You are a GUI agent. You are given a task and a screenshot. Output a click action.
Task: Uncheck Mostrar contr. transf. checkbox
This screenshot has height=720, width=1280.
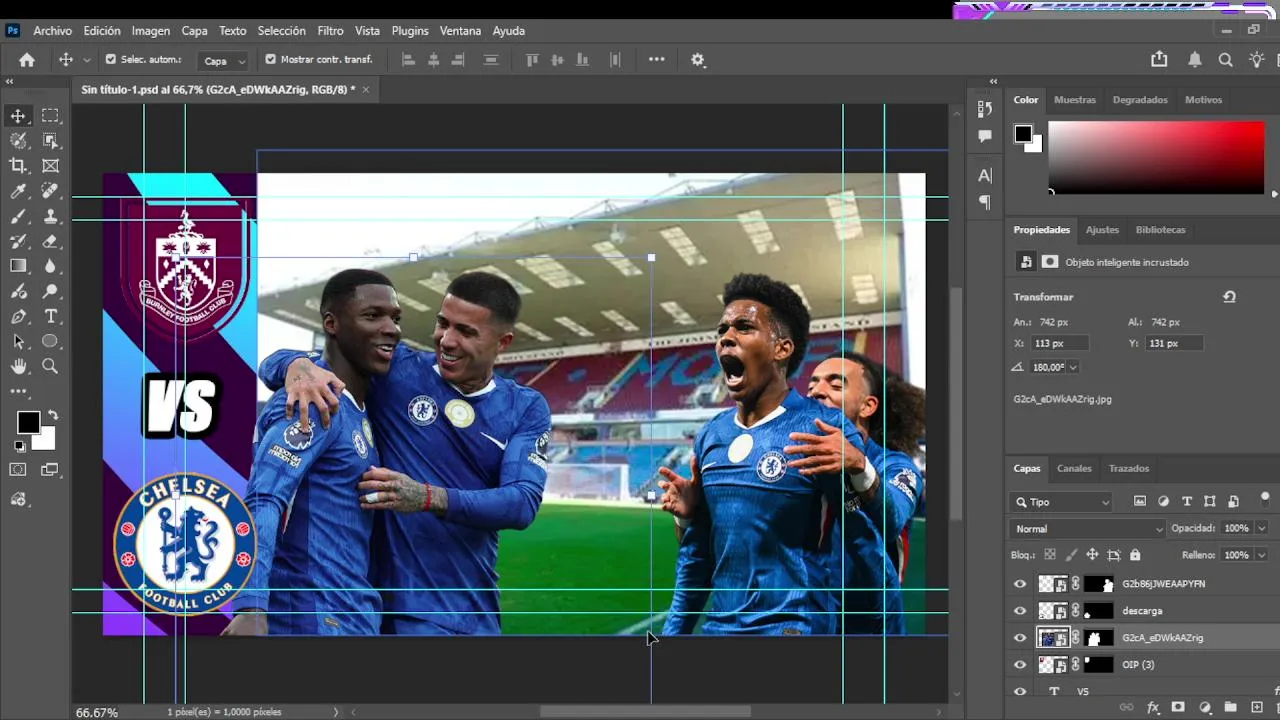point(270,59)
